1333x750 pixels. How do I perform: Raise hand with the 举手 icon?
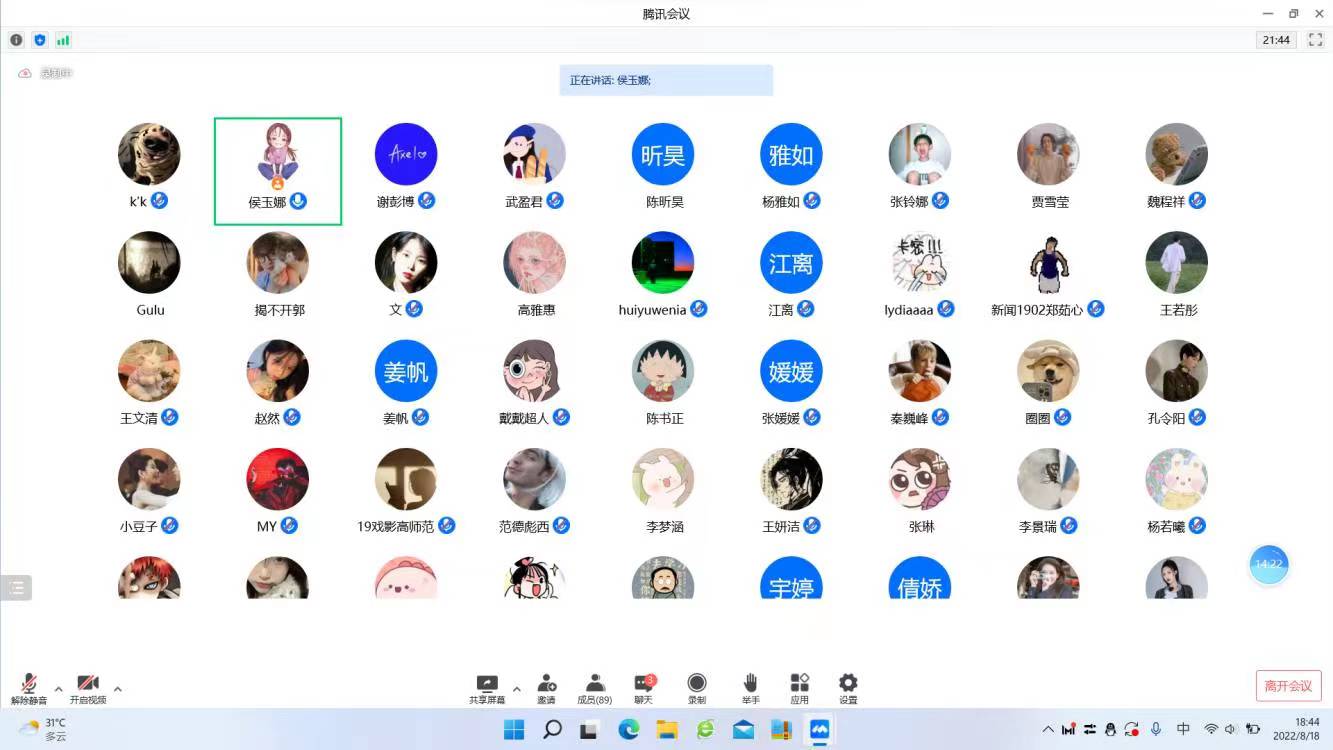point(750,688)
